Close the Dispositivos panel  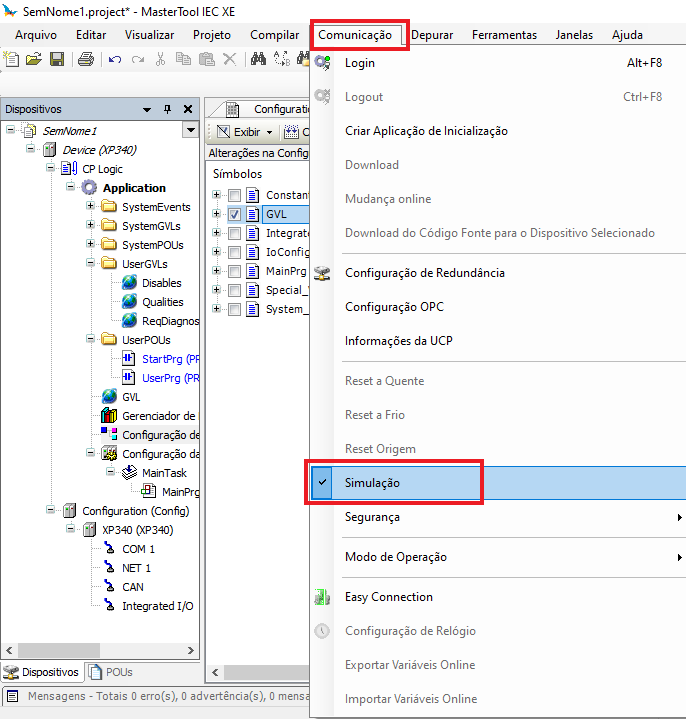pos(186,109)
